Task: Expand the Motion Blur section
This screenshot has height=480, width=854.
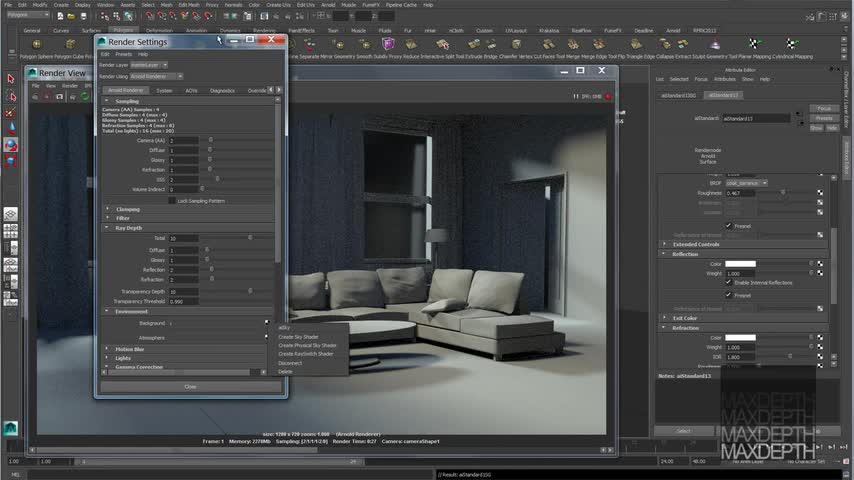Action: click(x=128, y=349)
